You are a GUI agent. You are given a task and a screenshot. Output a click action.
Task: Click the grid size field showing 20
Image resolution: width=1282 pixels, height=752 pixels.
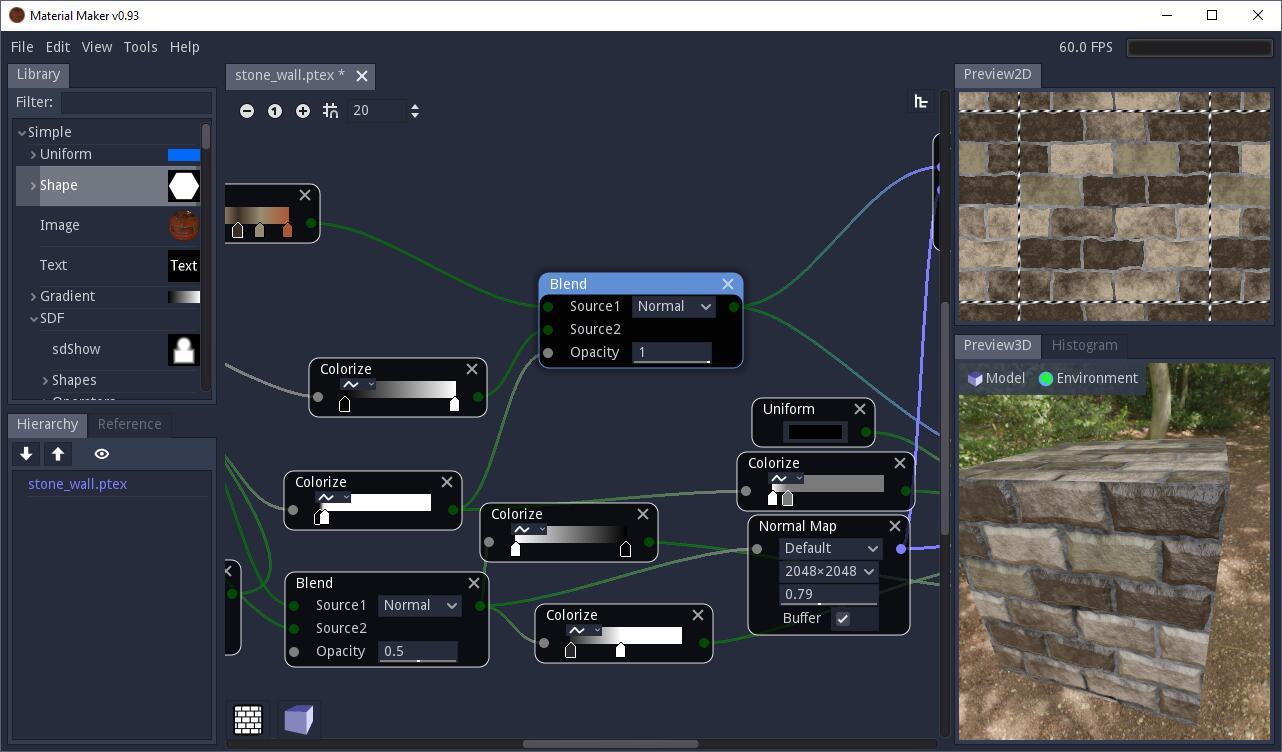(377, 111)
